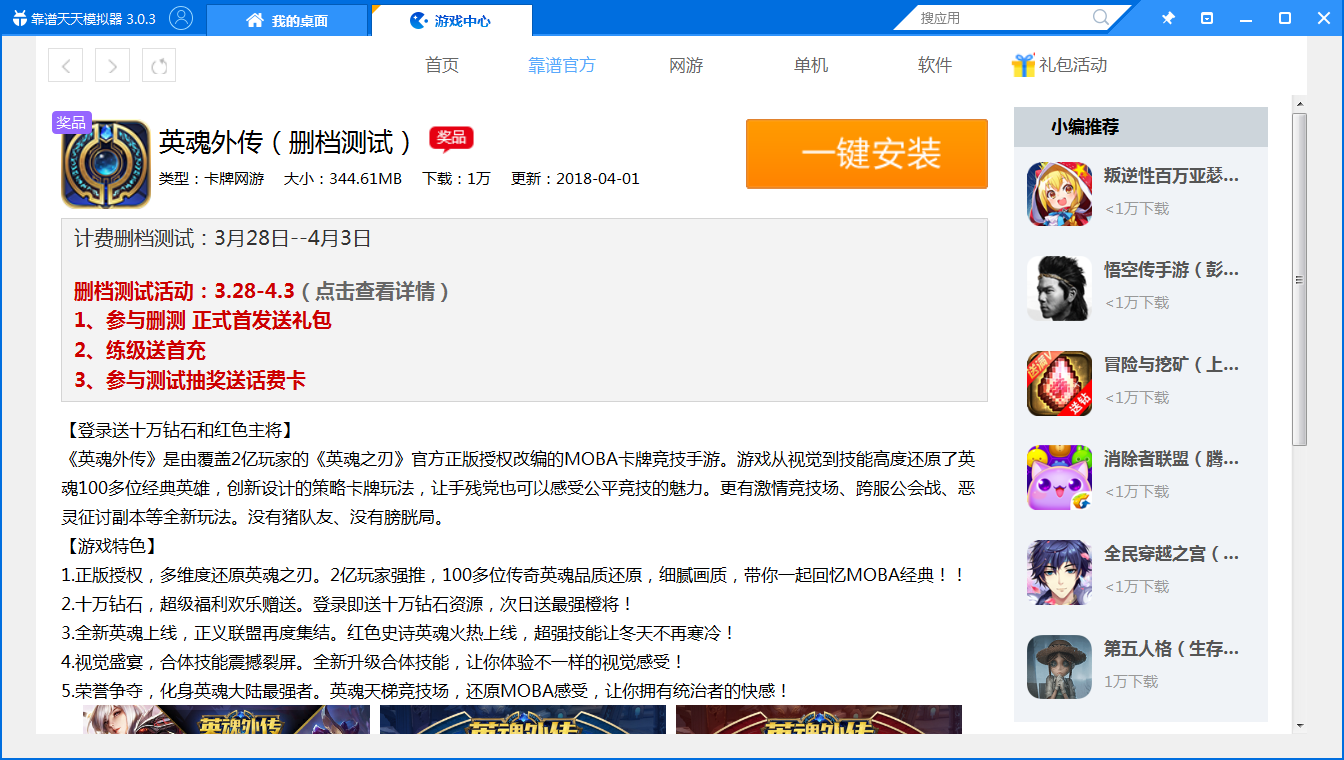Open the 消除者联盟 game icon
This screenshot has width=1344, height=760.
(x=1059, y=477)
